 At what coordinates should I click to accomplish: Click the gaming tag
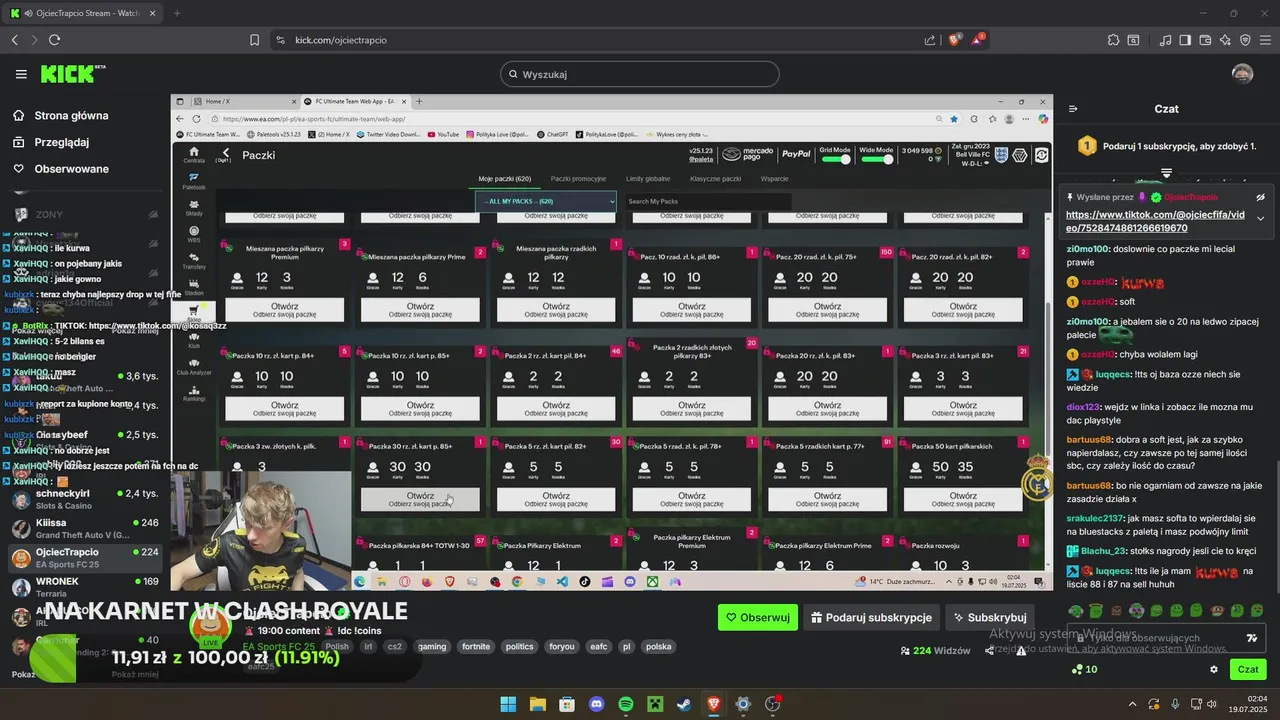[432, 646]
